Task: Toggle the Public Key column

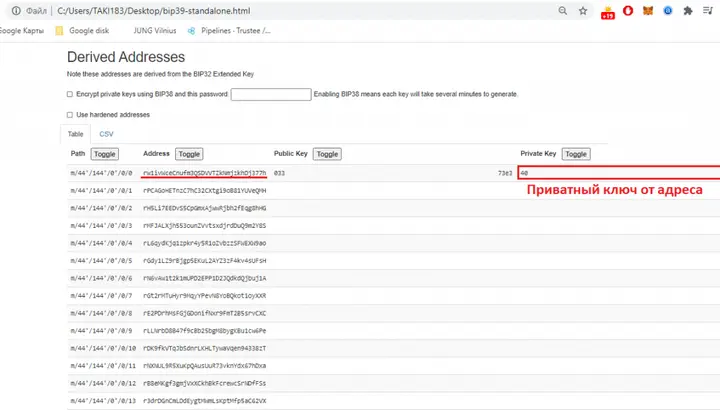Action: tap(327, 154)
